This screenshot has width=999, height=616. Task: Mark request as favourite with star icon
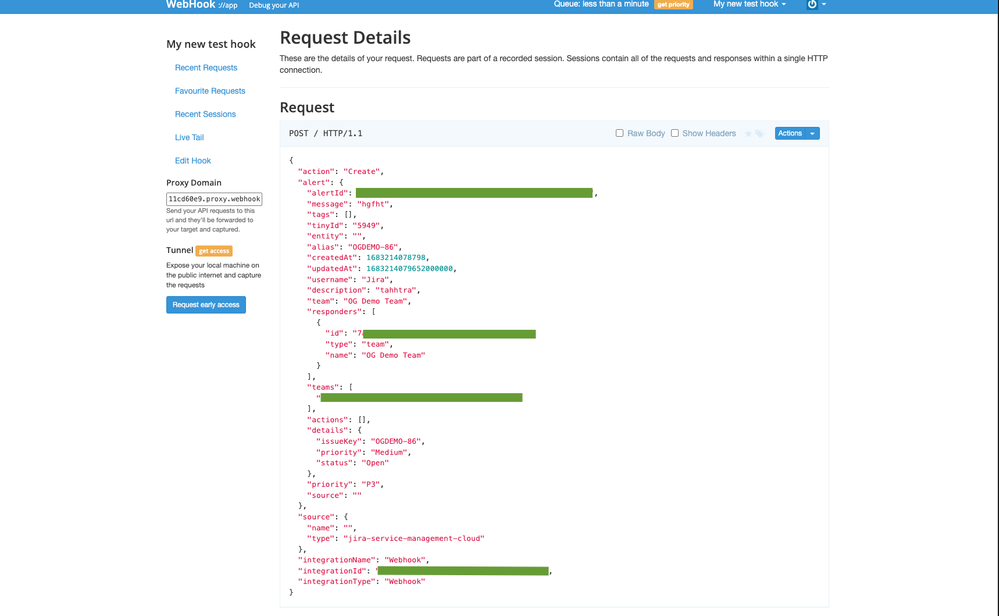749,134
